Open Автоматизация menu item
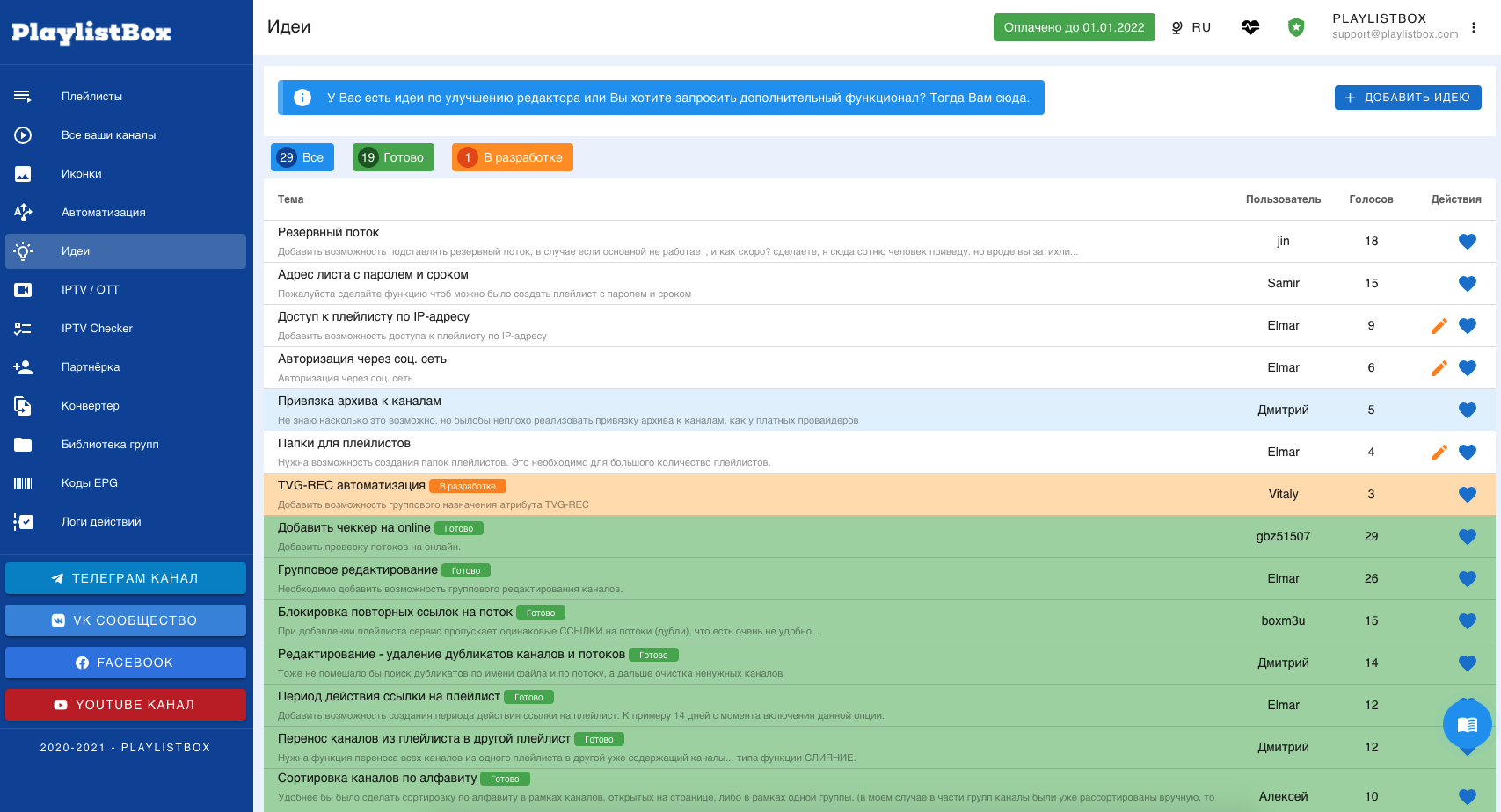Image resolution: width=1501 pixels, height=812 pixels. 126,213
